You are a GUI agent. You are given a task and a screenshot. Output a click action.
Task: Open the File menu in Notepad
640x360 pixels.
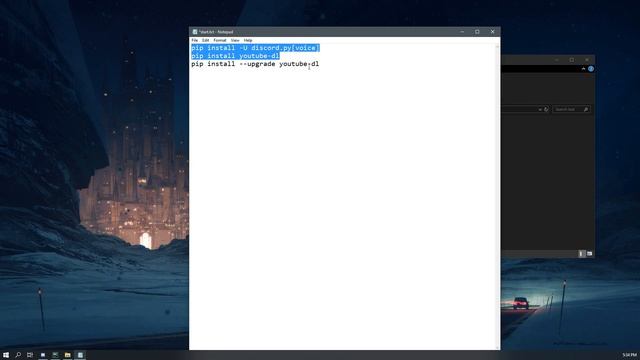coord(195,40)
